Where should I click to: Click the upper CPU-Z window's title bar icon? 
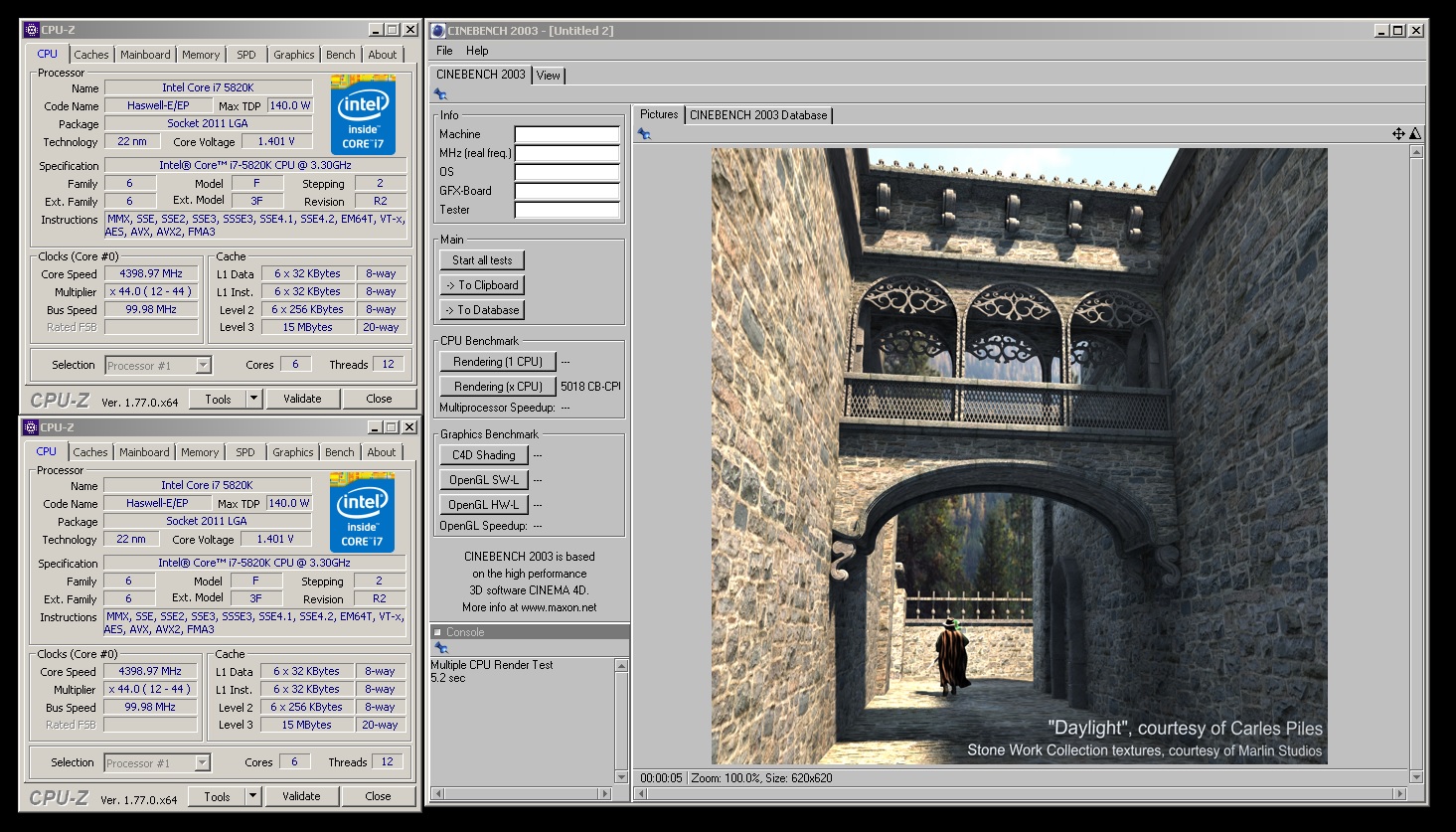coord(32,30)
